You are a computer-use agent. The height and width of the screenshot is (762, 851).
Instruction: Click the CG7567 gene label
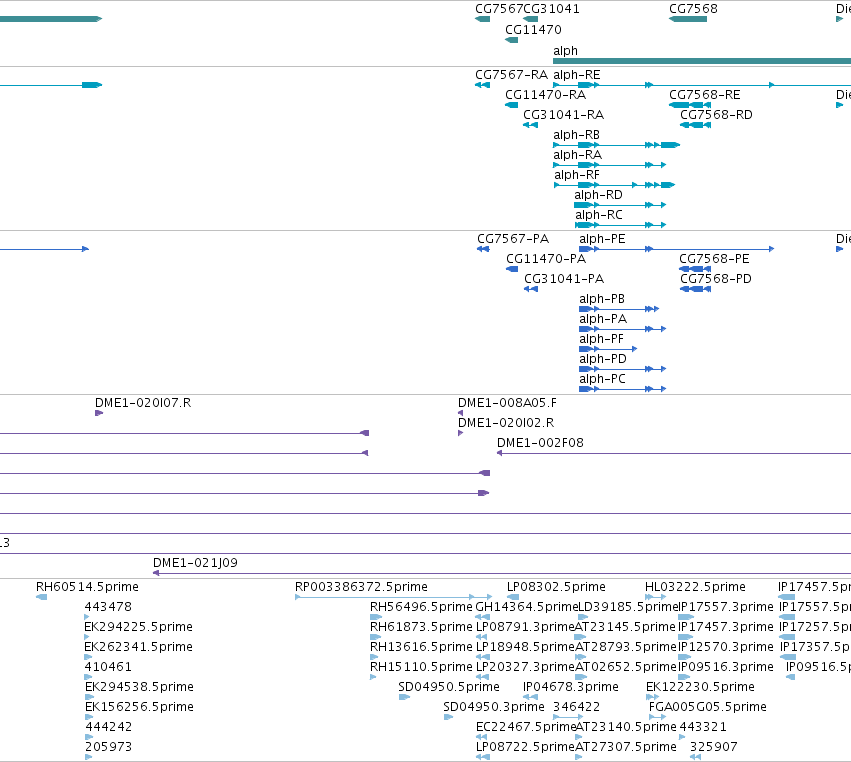499,9
